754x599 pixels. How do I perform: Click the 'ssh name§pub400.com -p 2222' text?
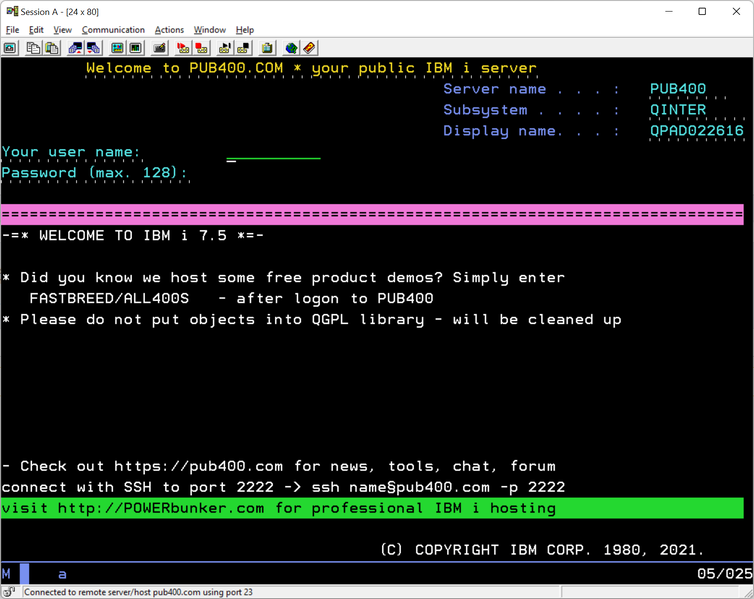click(x=438, y=487)
